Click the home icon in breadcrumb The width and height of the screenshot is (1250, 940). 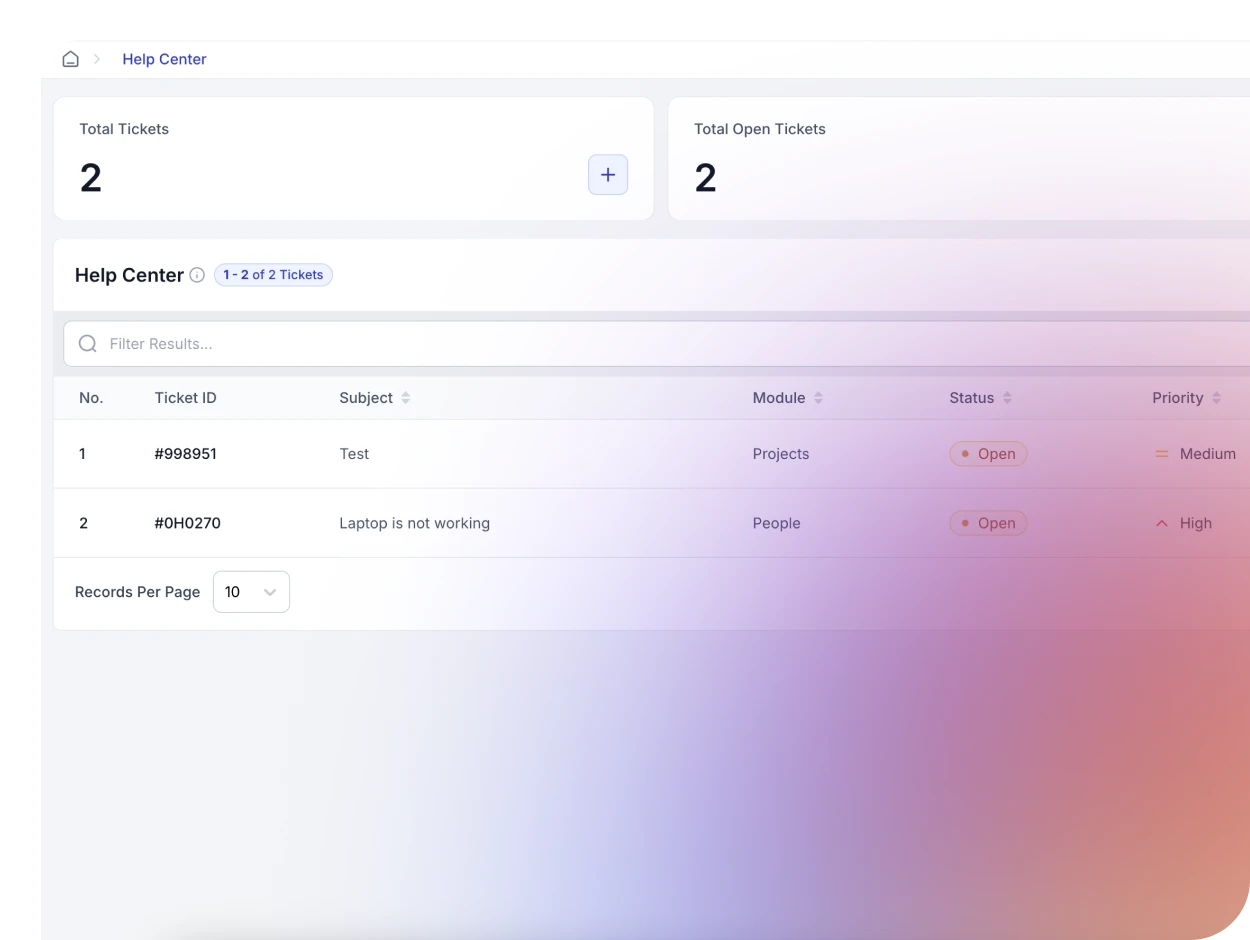coord(70,59)
